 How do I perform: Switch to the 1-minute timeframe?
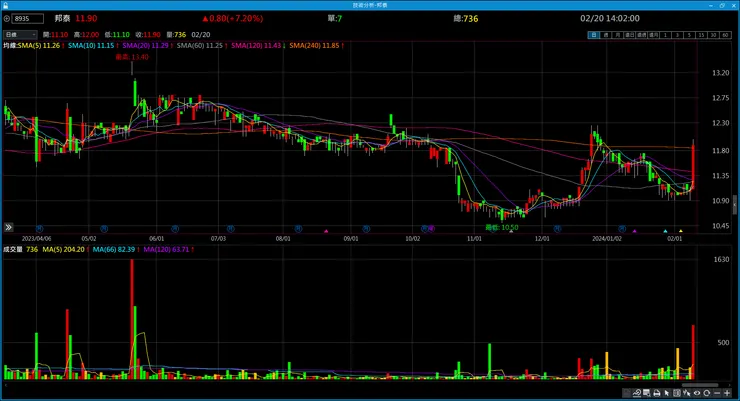pos(665,35)
